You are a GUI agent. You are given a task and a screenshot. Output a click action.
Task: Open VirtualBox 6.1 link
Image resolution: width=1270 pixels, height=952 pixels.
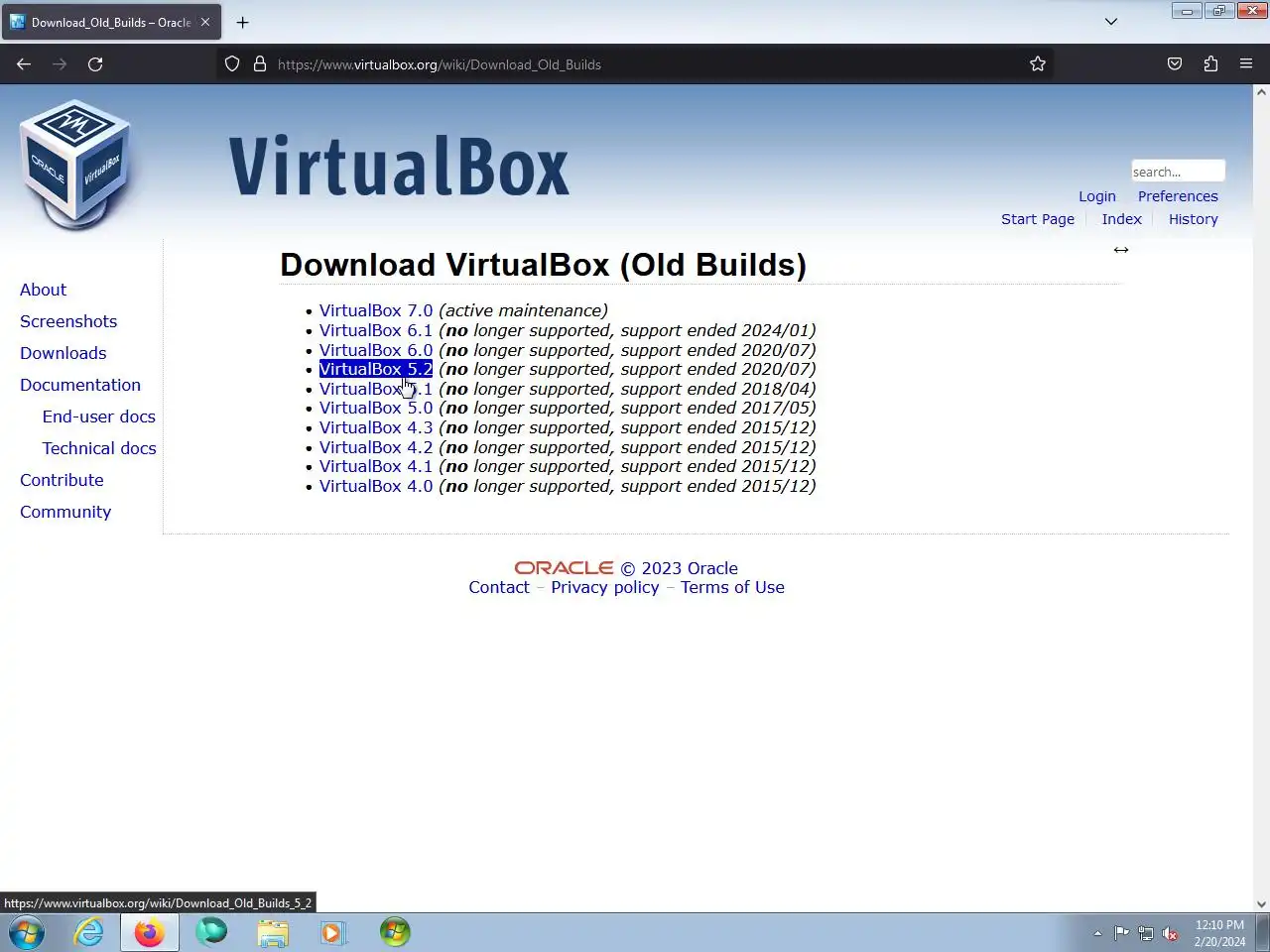376,330
